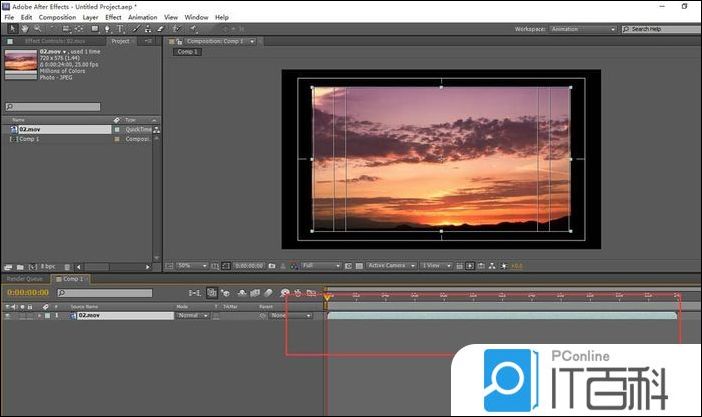Viewport: 702px width, 417px height.
Task: Toggle video visibility for 02.mov layer
Action: tap(8, 315)
